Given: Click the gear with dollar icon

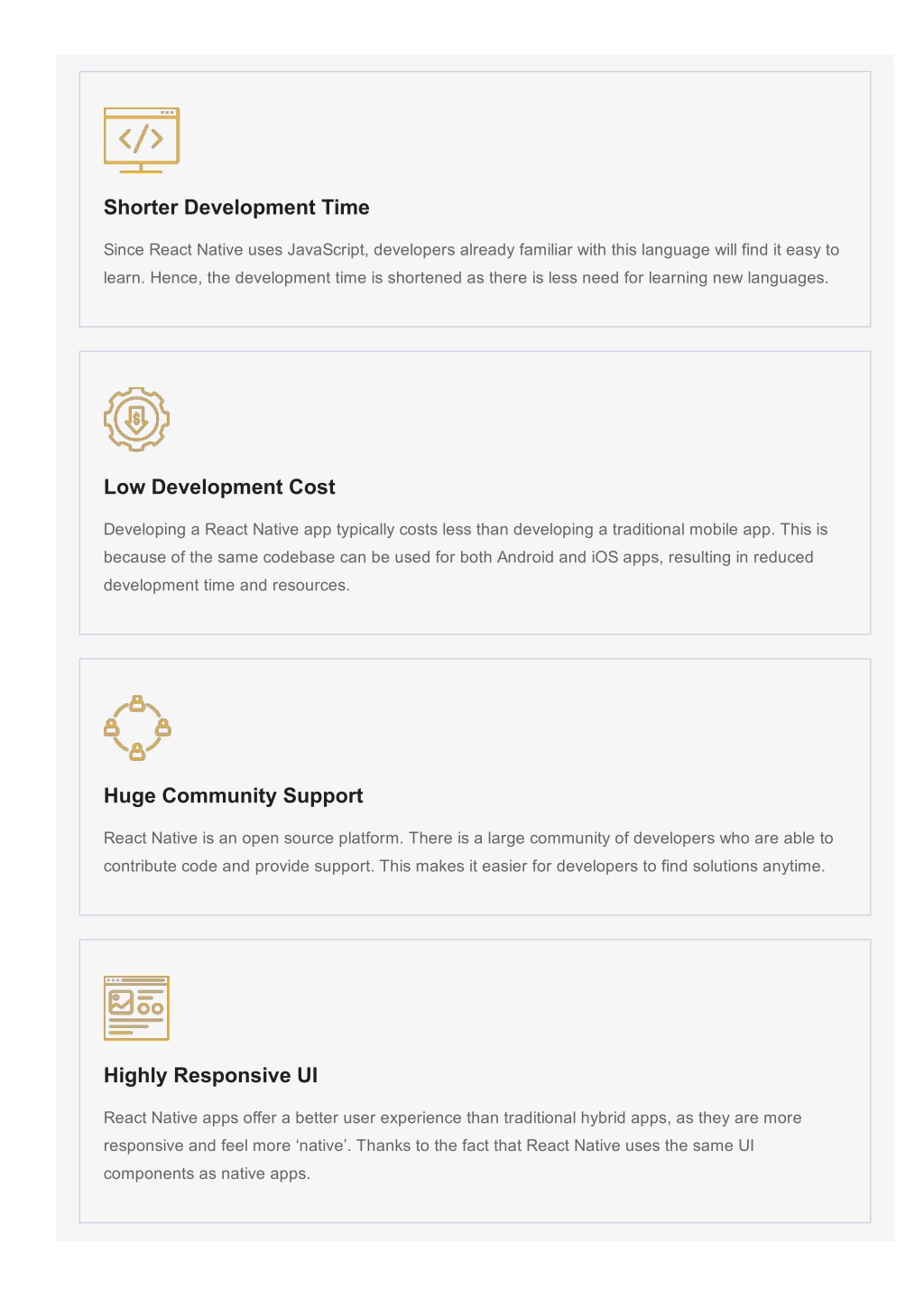Looking at the screenshot, I should 136,419.
